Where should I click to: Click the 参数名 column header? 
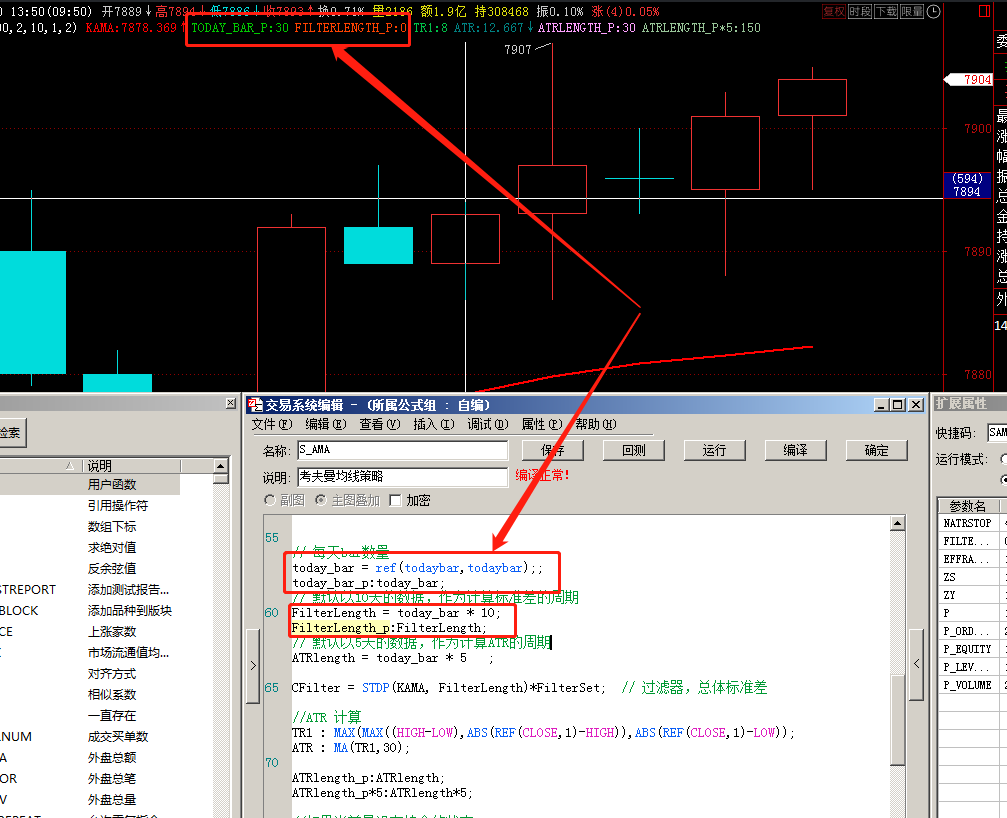pyautogui.click(x=968, y=506)
